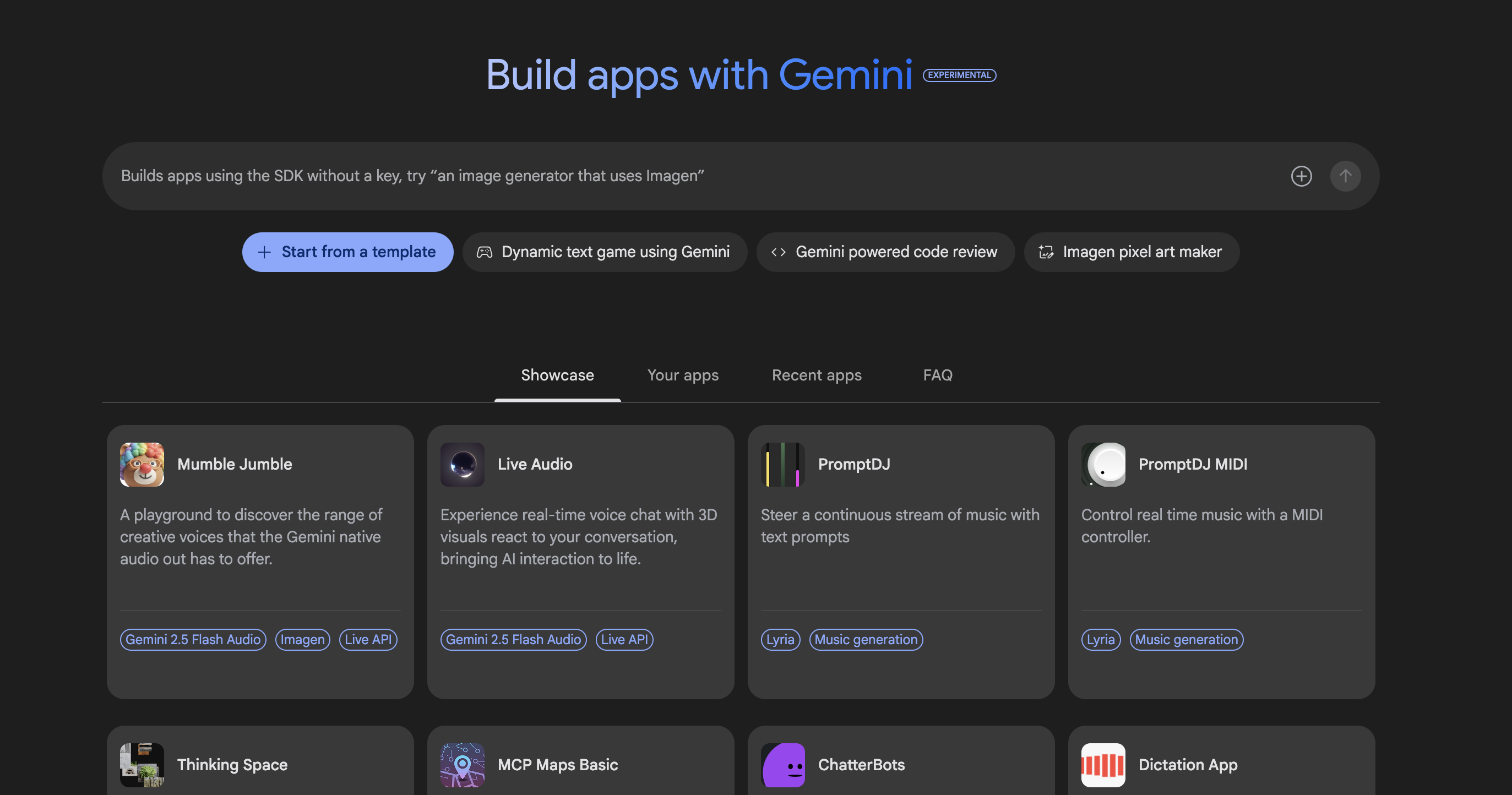Click the ChatterBots purple app icon
This screenshot has width=1512, height=795.
coord(782,765)
